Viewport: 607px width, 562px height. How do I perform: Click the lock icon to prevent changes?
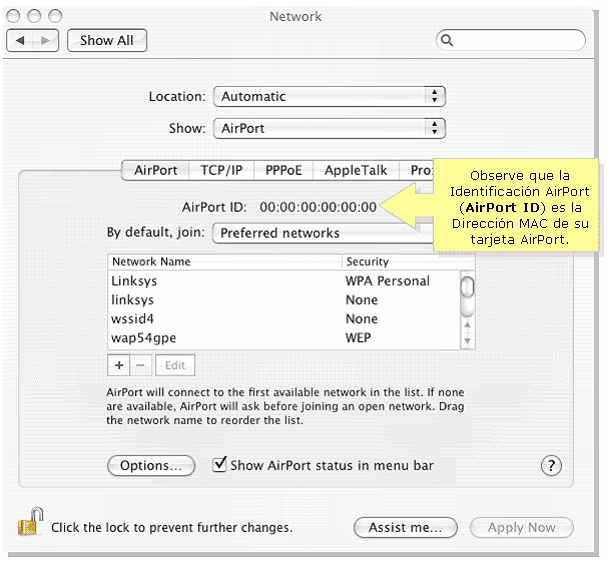(x=31, y=524)
